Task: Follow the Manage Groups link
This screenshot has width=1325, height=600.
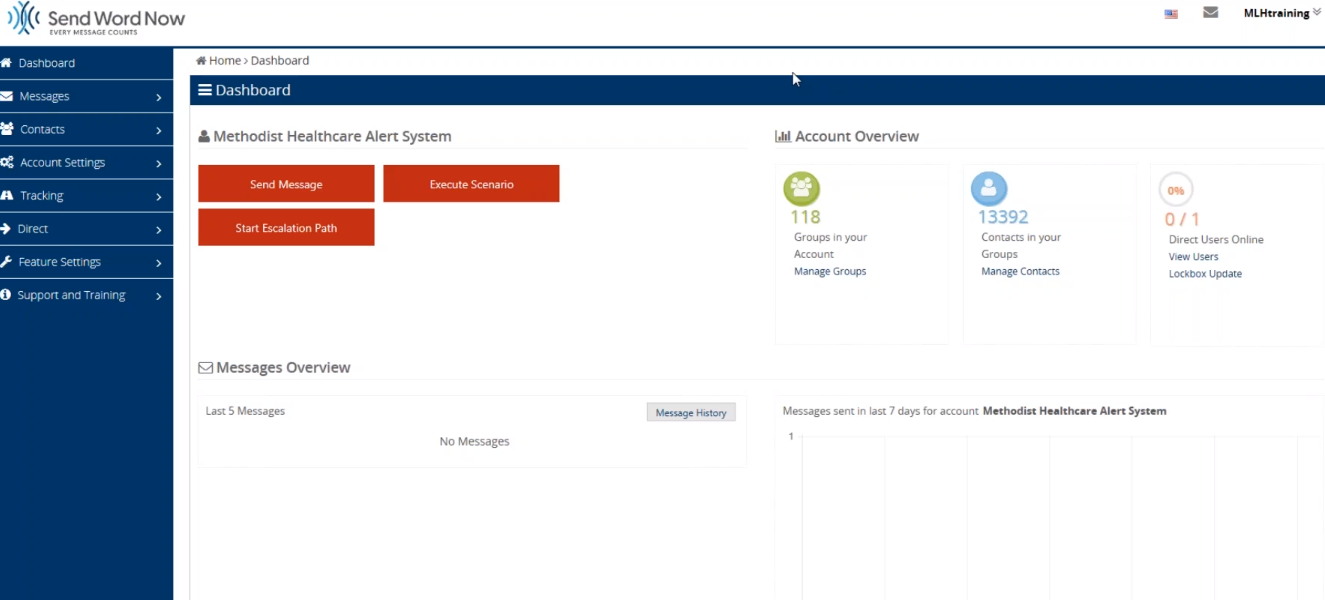Action: click(830, 271)
